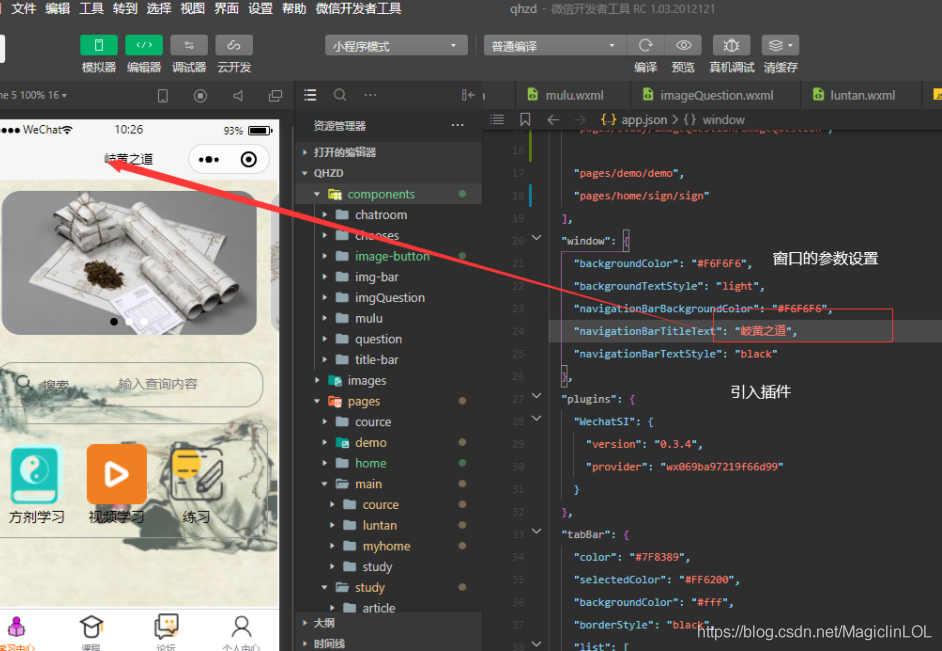This screenshot has width=942, height=651.
Task: Open the 云开发 cloud development icon
Action: click(x=234, y=45)
